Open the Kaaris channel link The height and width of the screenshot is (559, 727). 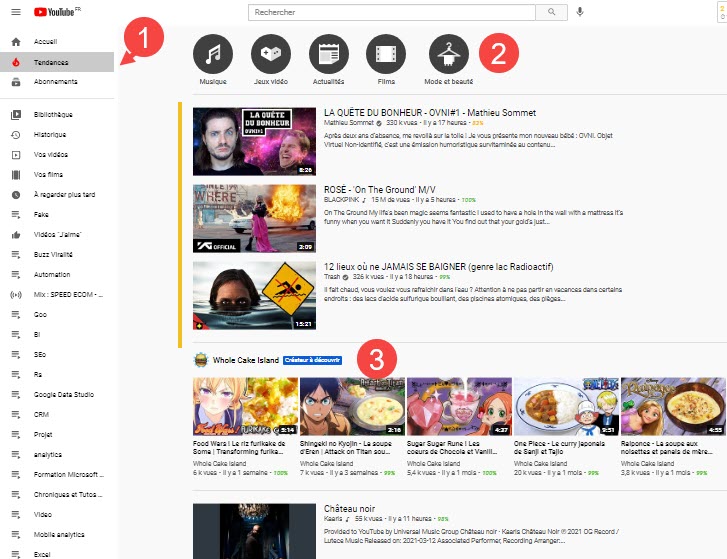pyautogui.click(x=333, y=519)
